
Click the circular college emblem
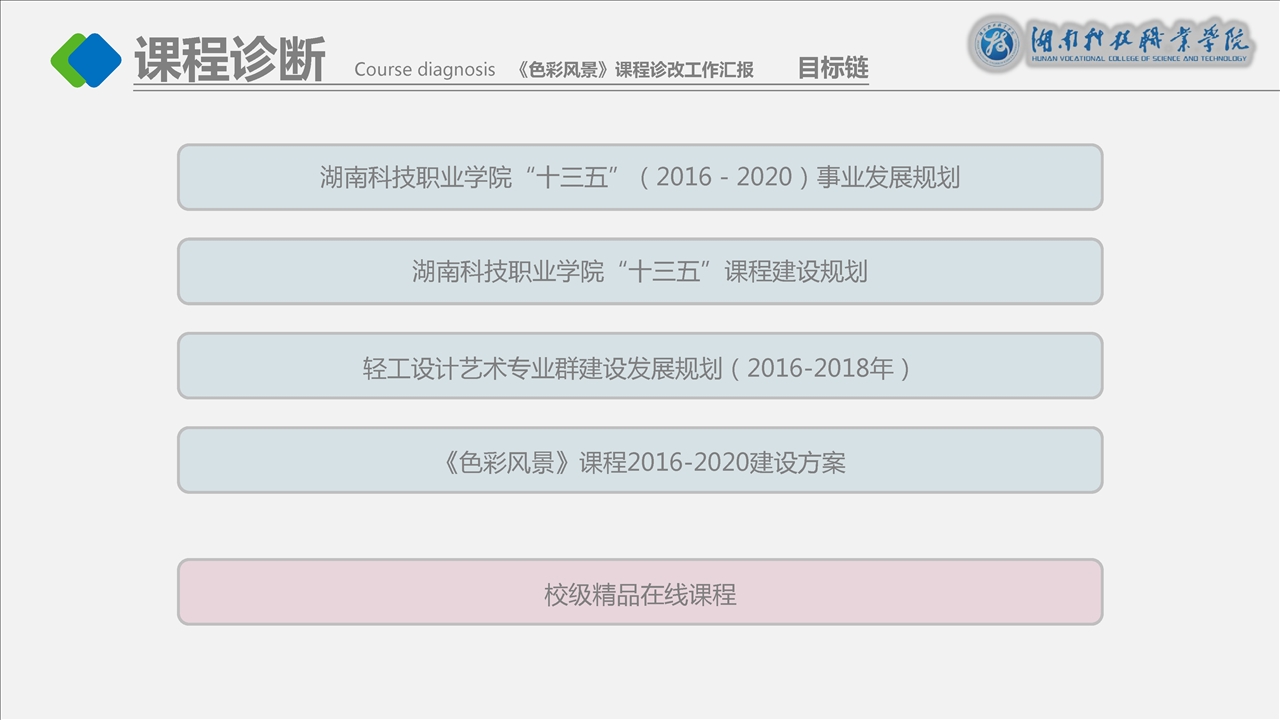(x=996, y=43)
